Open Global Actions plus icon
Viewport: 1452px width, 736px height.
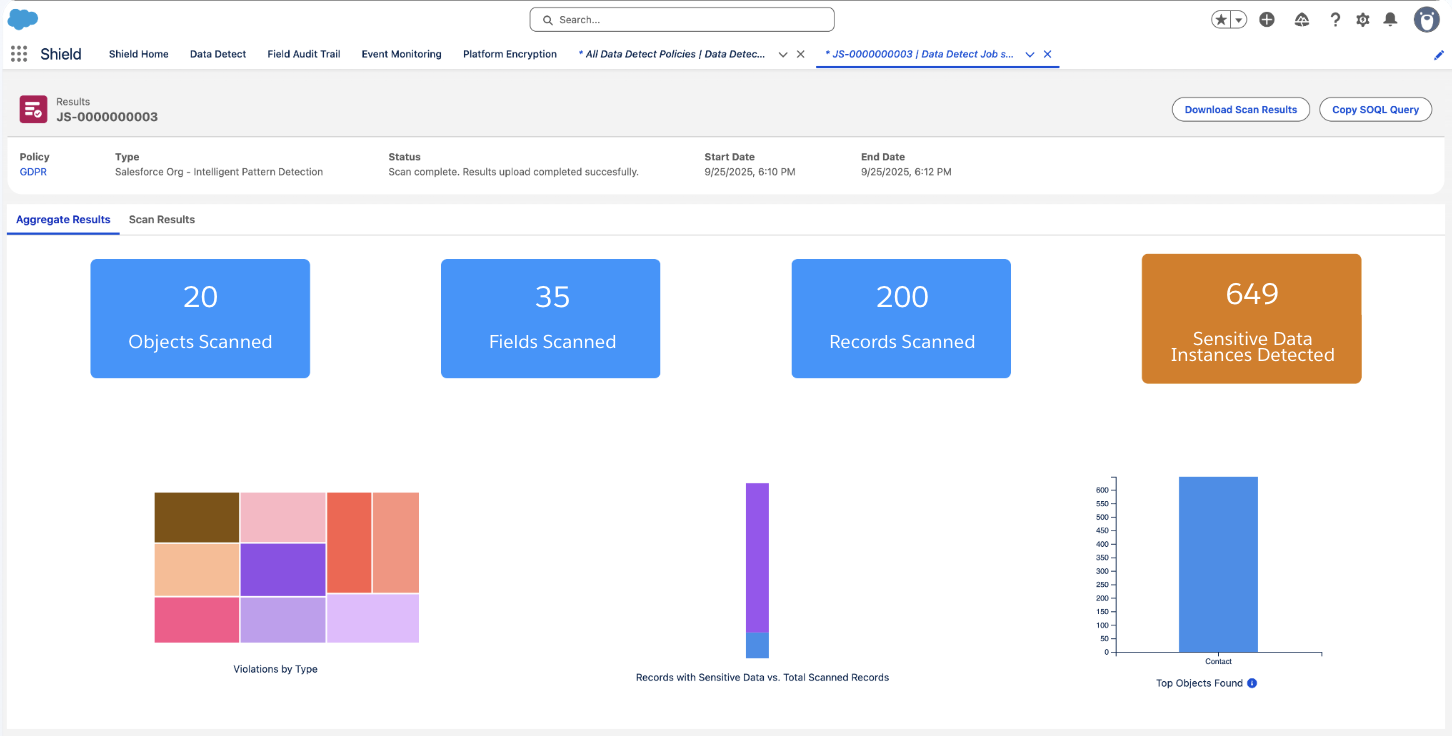pos(1267,20)
